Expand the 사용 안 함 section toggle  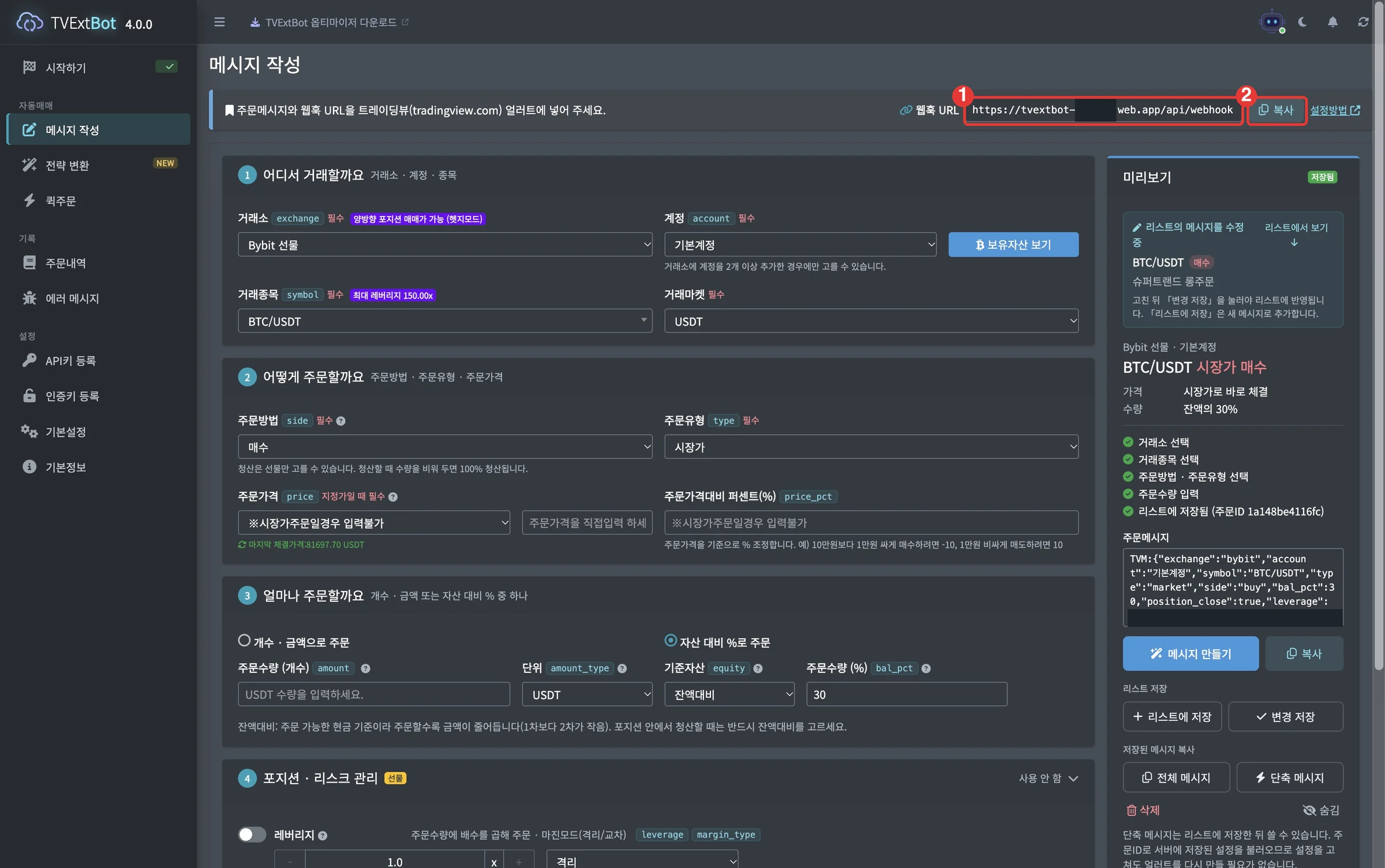[x=1049, y=778]
